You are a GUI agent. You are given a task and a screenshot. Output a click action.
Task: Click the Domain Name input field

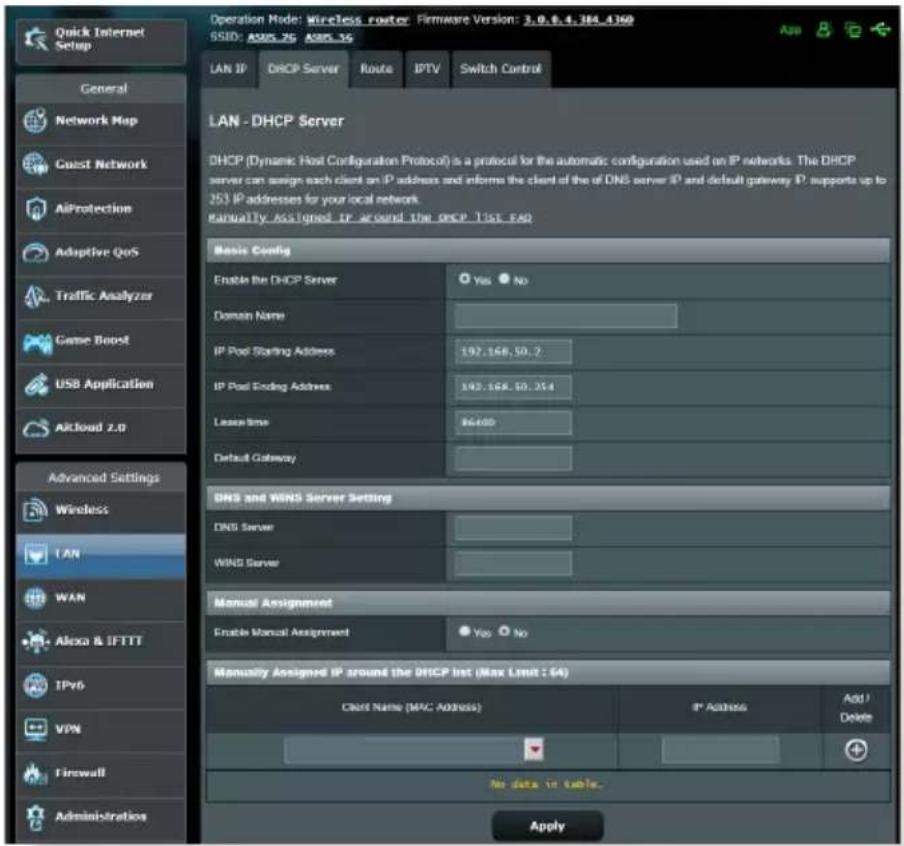click(x=566, y=316)
